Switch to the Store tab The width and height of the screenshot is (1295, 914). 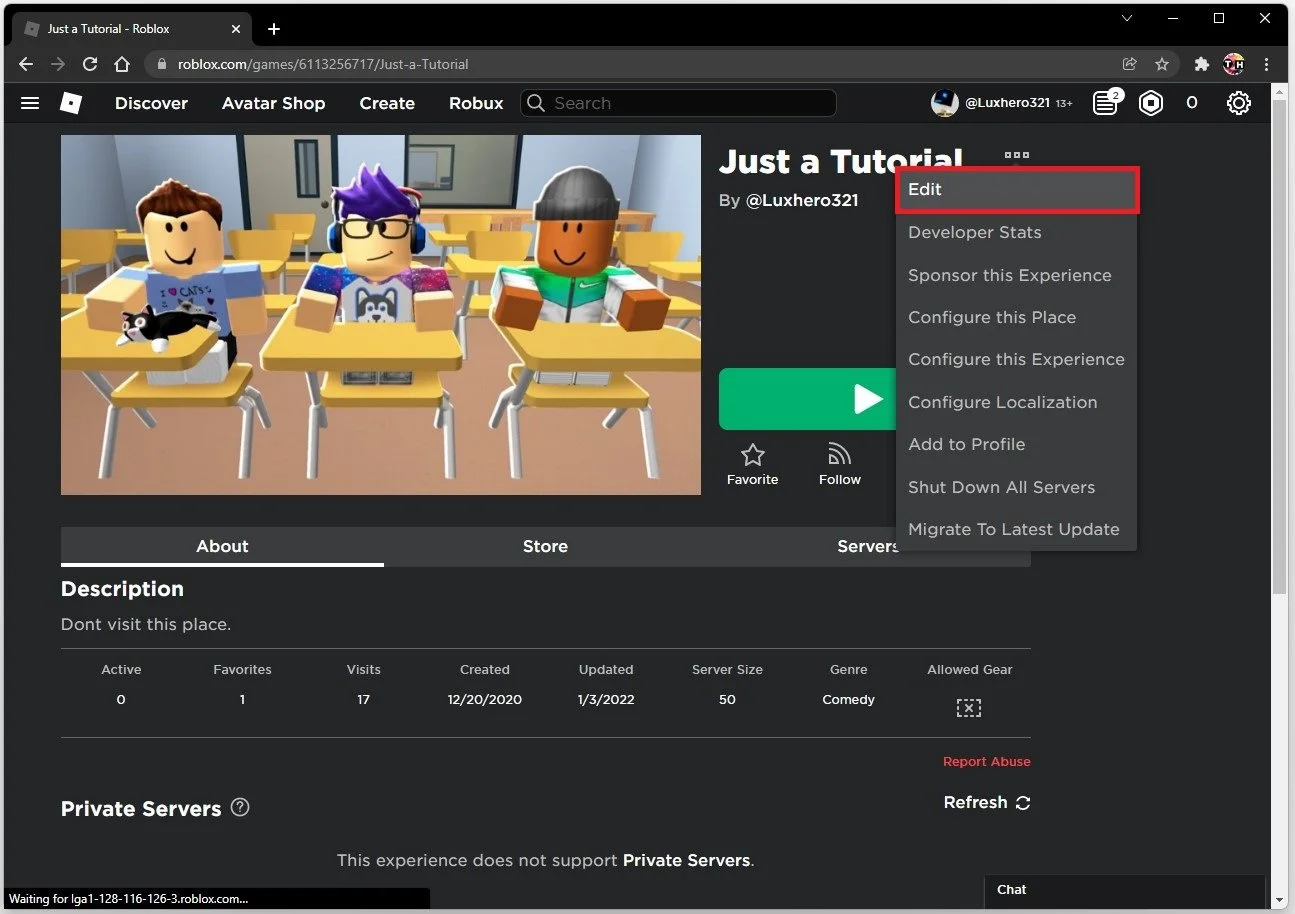pyautogui.click(x=545, y=546)
